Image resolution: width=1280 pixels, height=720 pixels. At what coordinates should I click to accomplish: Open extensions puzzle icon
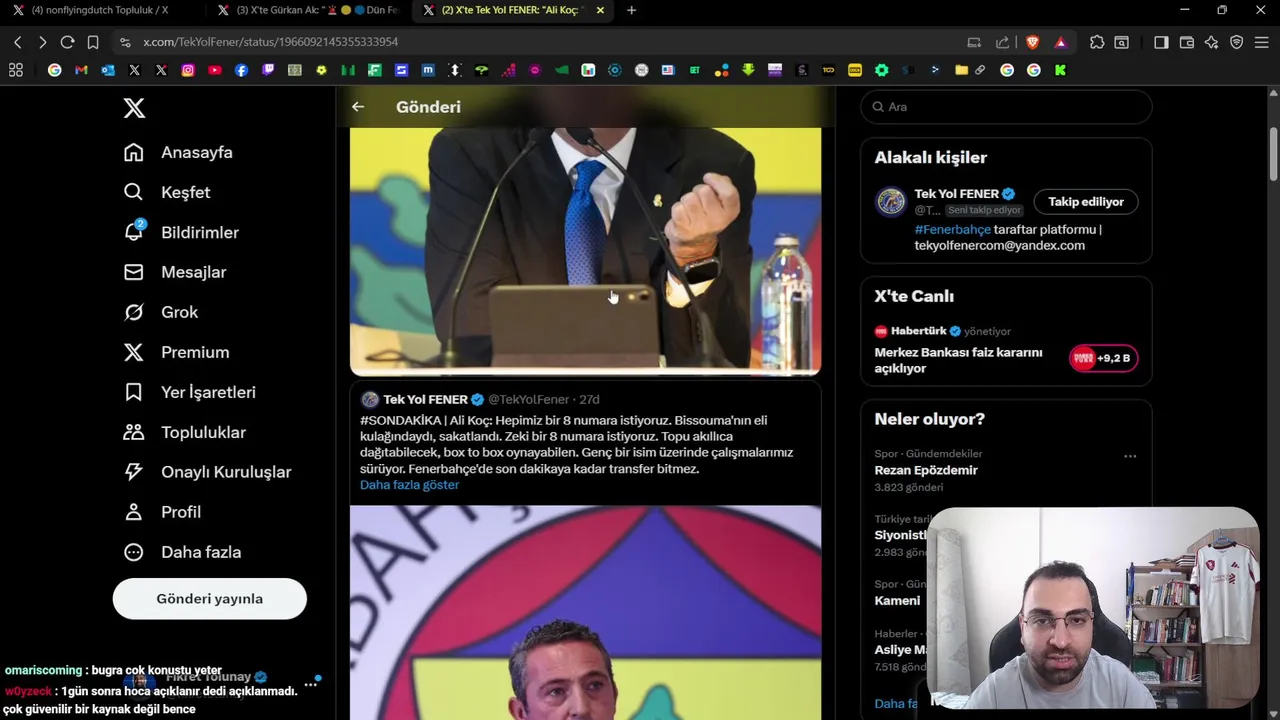point(1097,42)
